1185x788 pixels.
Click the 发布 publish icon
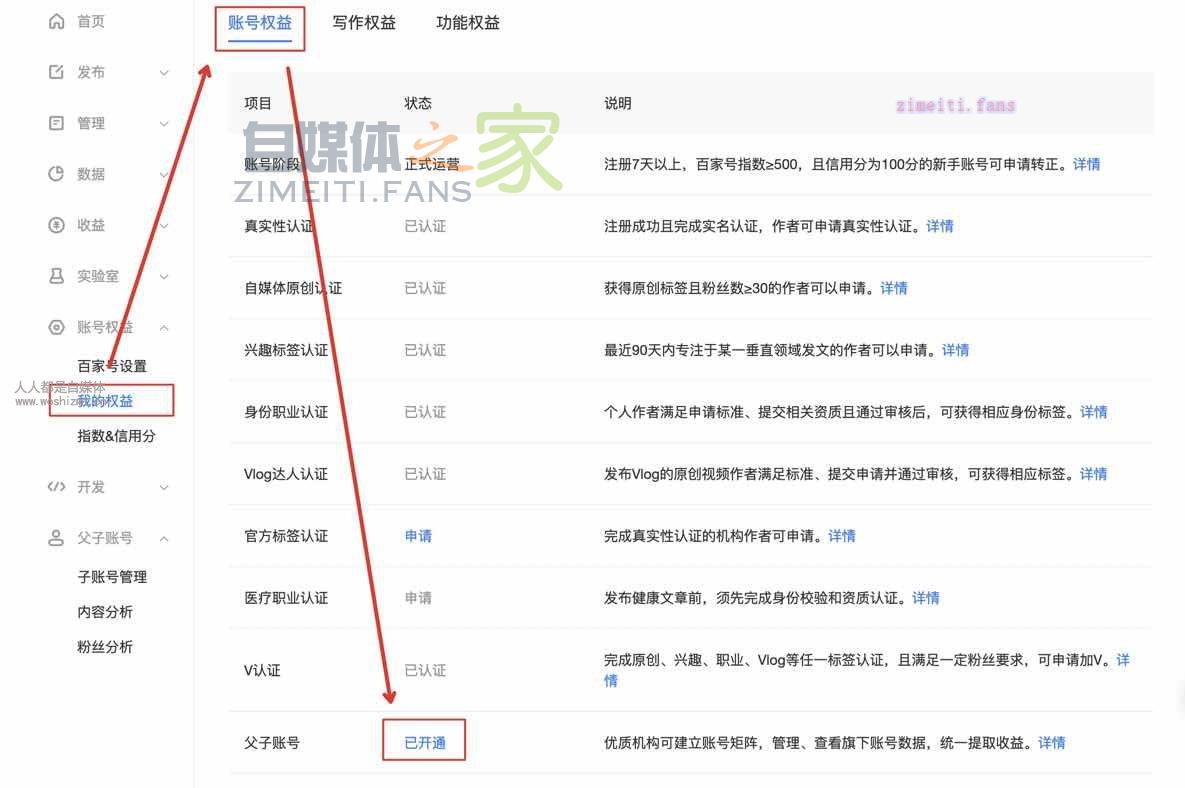click(57, 72)
